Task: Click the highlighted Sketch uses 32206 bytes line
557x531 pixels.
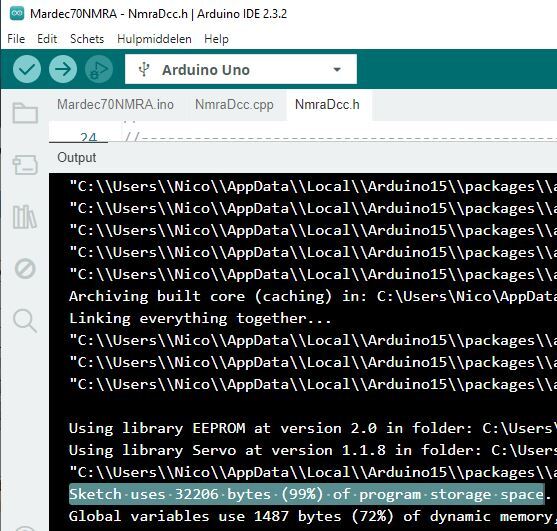Action: (307, 494)
